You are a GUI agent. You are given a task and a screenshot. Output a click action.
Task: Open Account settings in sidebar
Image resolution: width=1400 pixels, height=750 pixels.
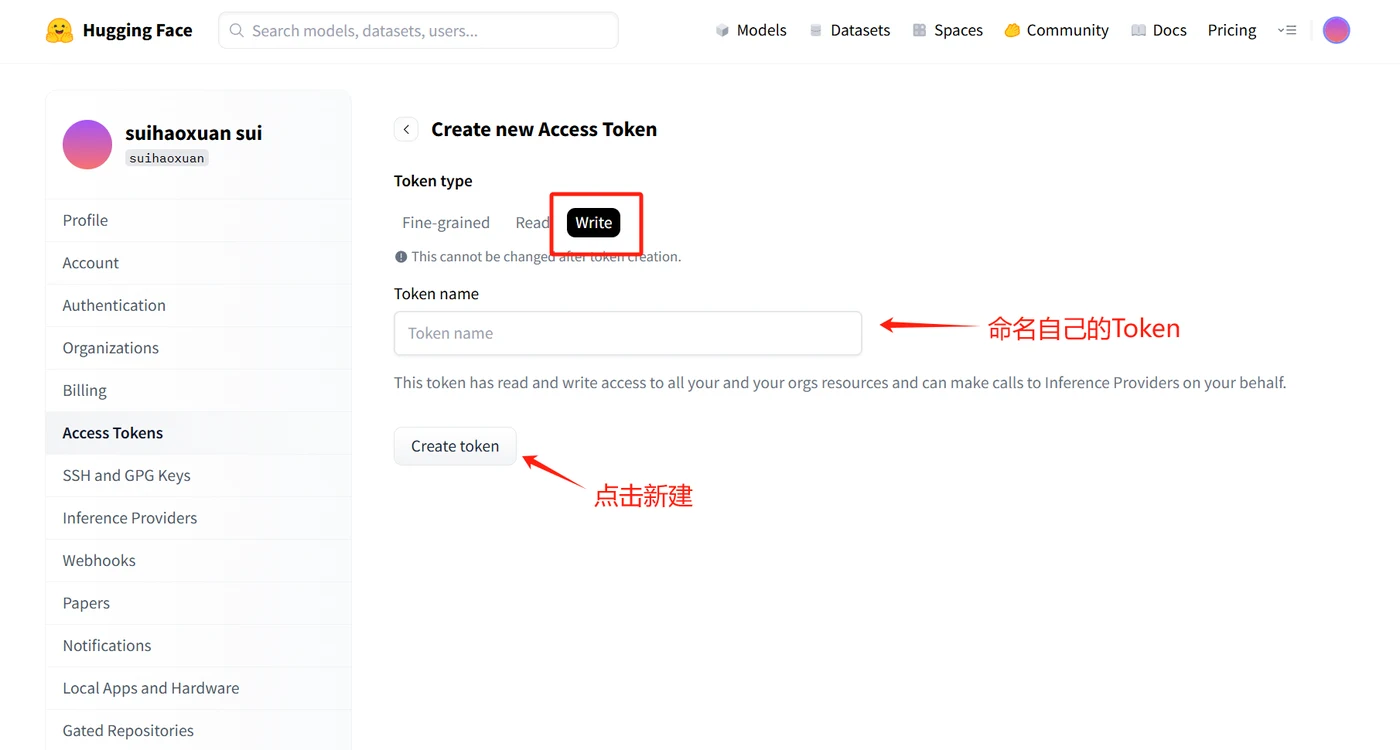click(199, 263)
